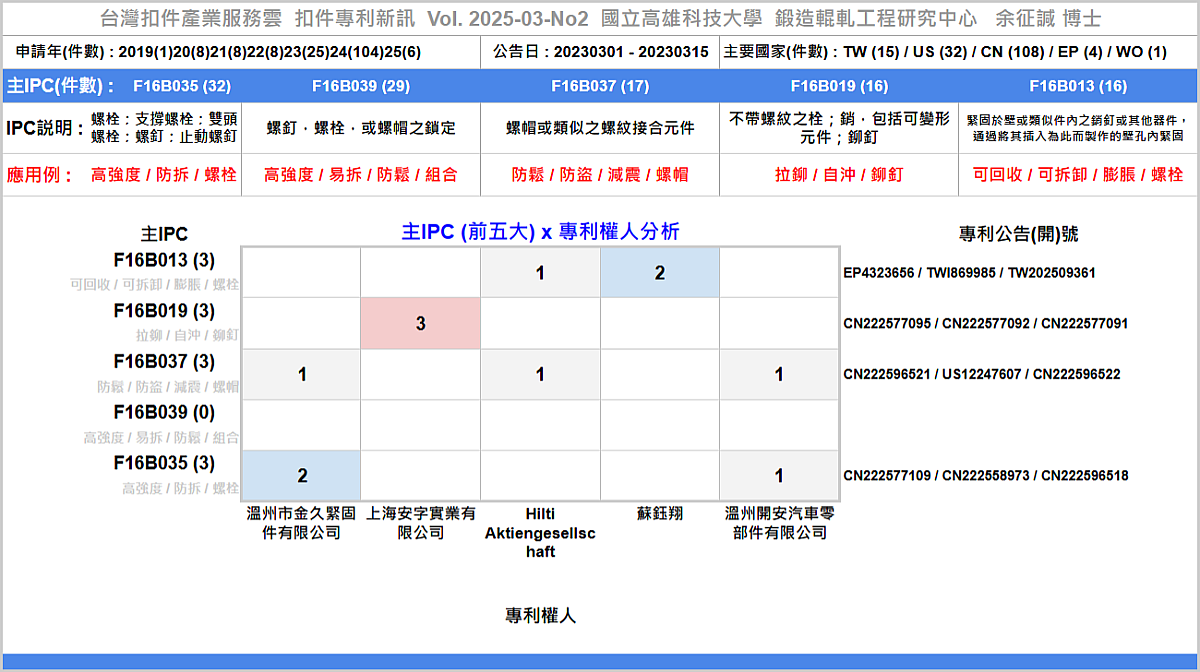This screenshot has height=672, width=1200.
Task: Select cell 1 for 溫州開安汽車 in F16B035 row
Action: 779,475
